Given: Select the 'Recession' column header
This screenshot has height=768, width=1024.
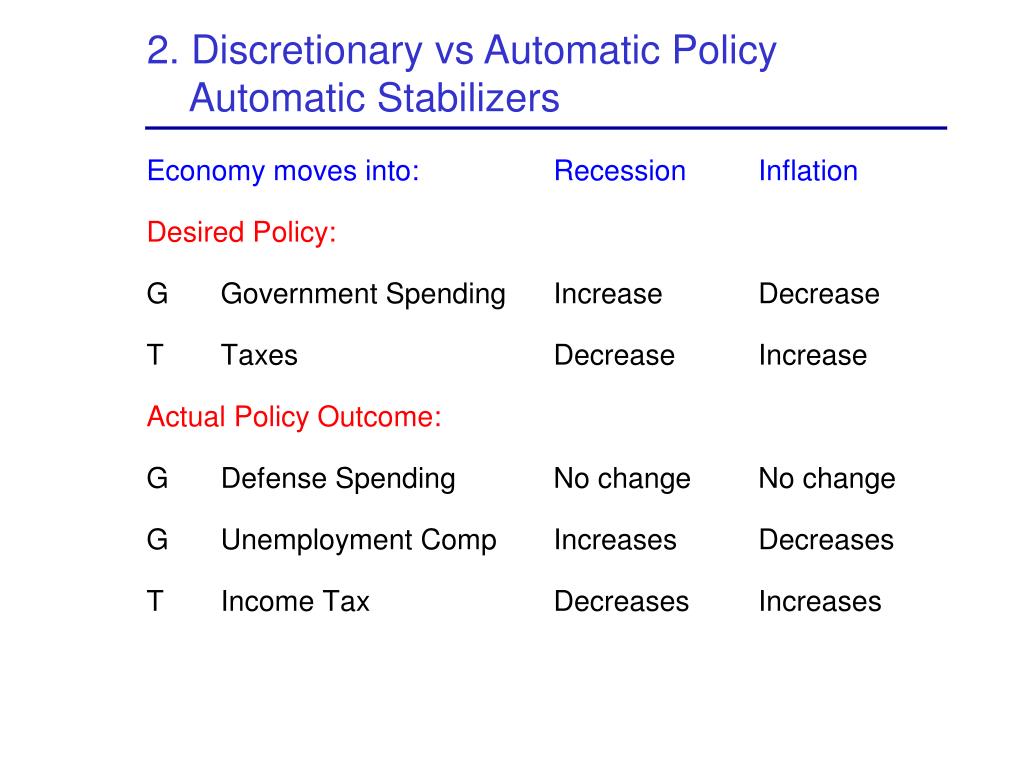Looking at the screenshot, I should (x=620, y=171).
